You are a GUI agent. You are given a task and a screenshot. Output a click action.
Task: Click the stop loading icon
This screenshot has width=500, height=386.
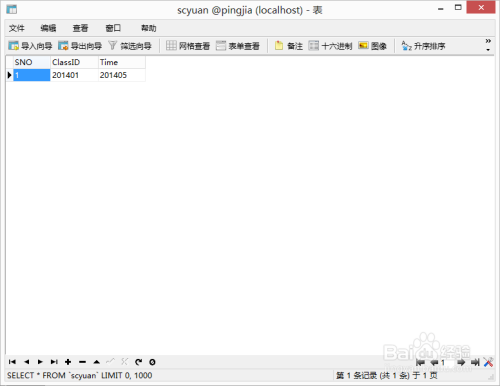[152, 362]
